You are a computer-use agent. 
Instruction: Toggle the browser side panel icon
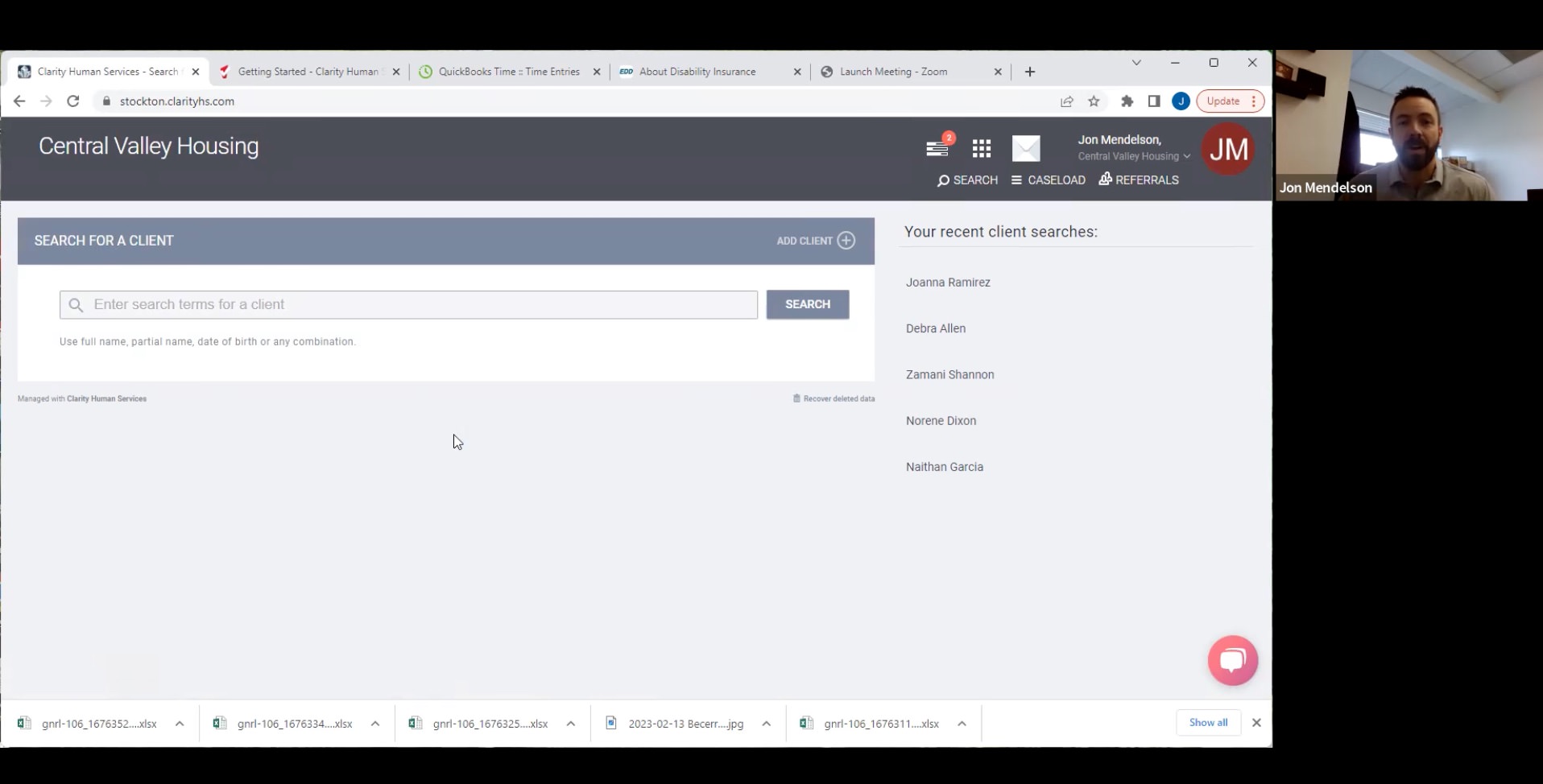pyautogui.click(x=1154, y=101)
